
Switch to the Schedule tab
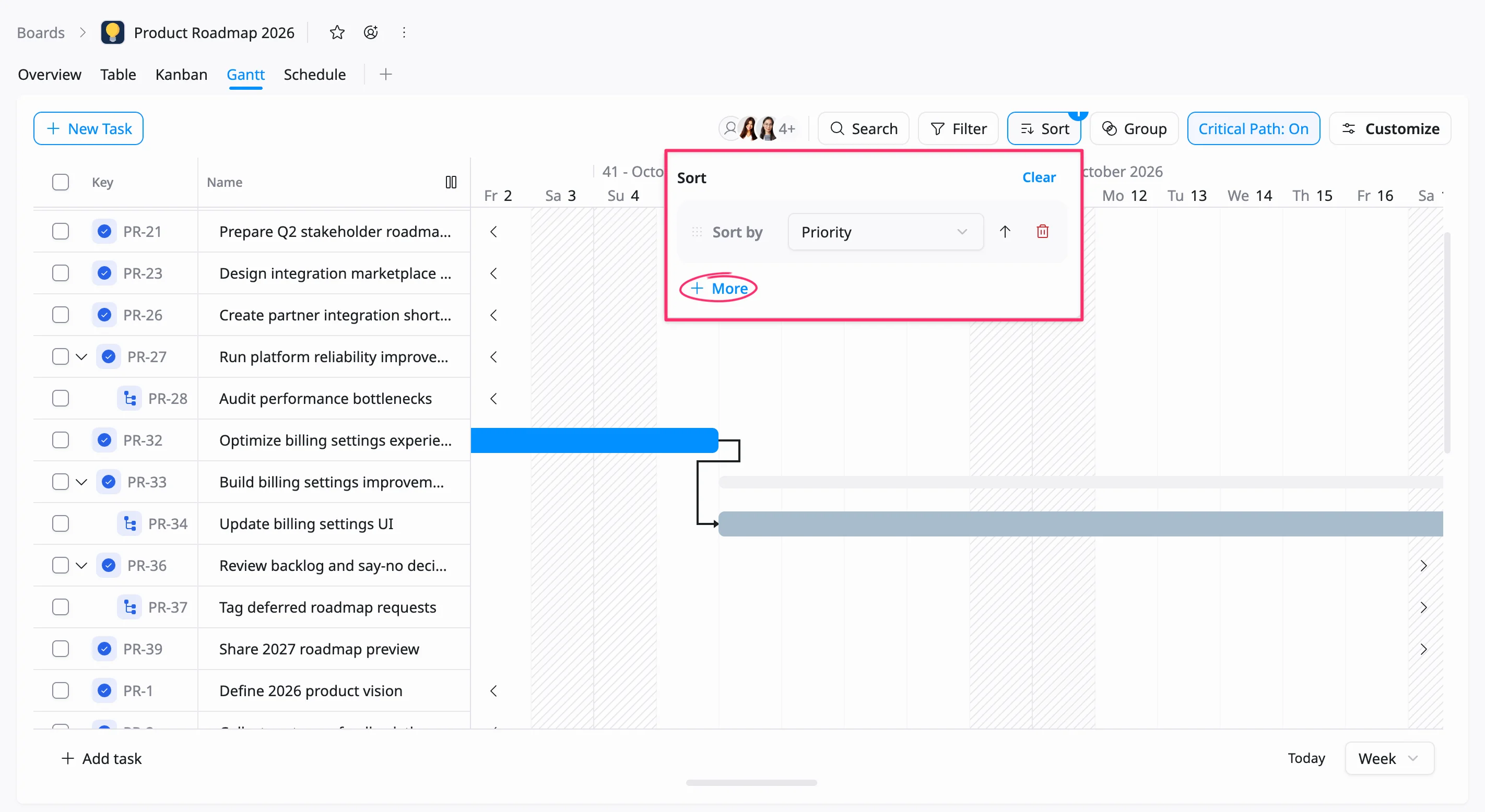[x=315, y=74]
